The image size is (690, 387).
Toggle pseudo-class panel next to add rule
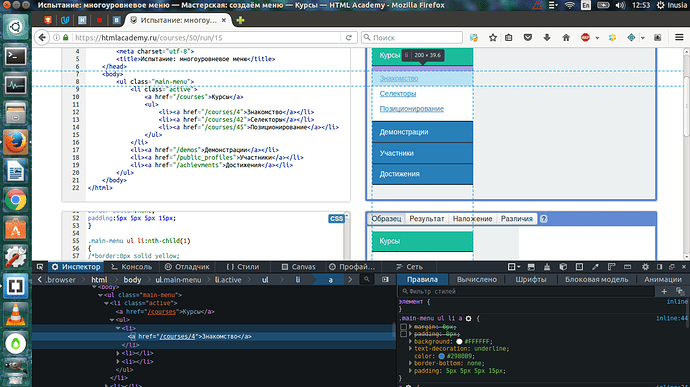(x=680, y=291)
